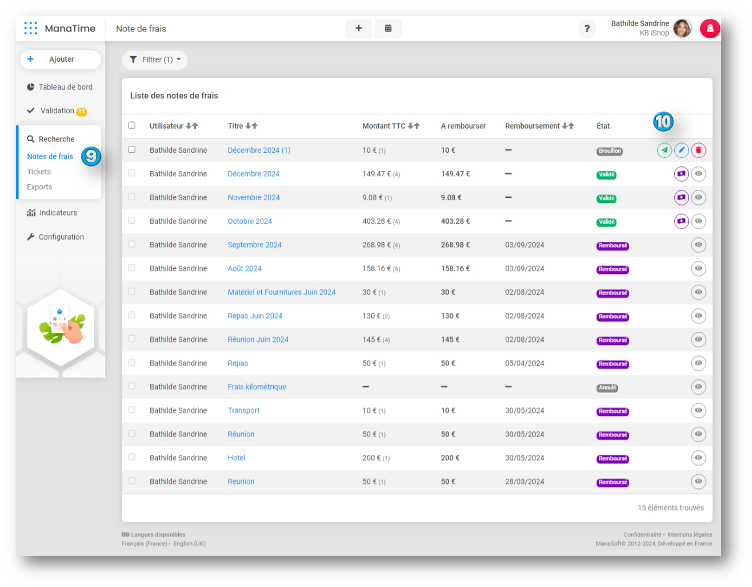Image resolution: width=752 pixels, height=587 pixels.
Task: Click the plus icon in the top bar
Action: click(x=358, y=28)
